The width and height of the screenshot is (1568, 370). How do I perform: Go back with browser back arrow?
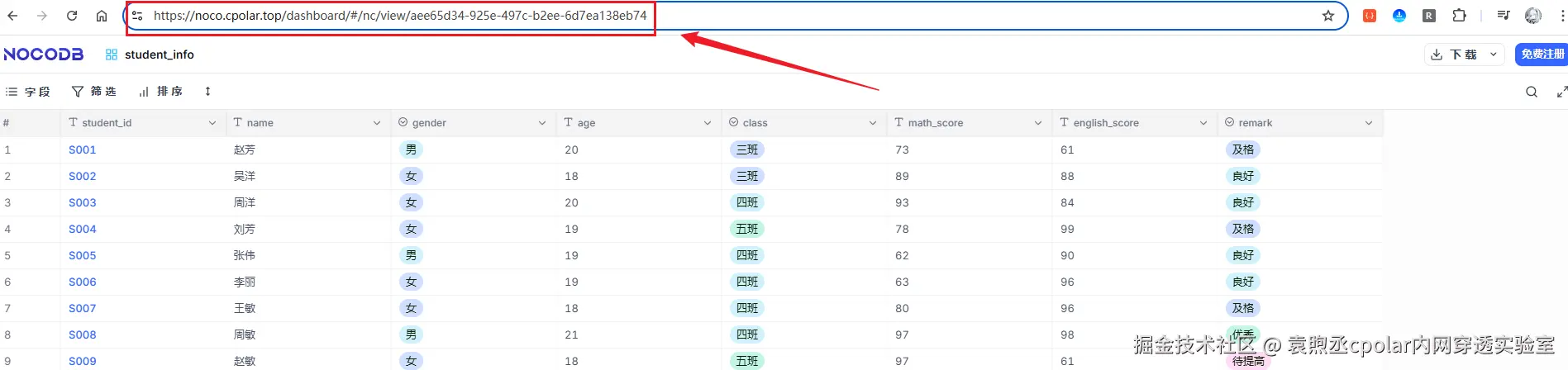tap(12, 16)
